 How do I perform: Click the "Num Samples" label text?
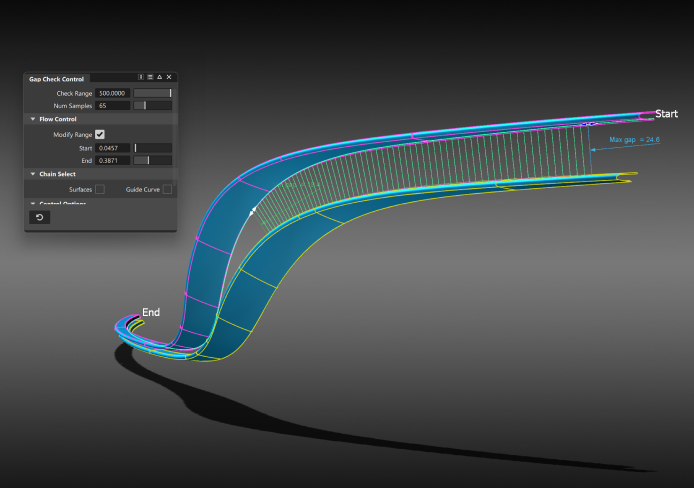(x=73, y=106)
